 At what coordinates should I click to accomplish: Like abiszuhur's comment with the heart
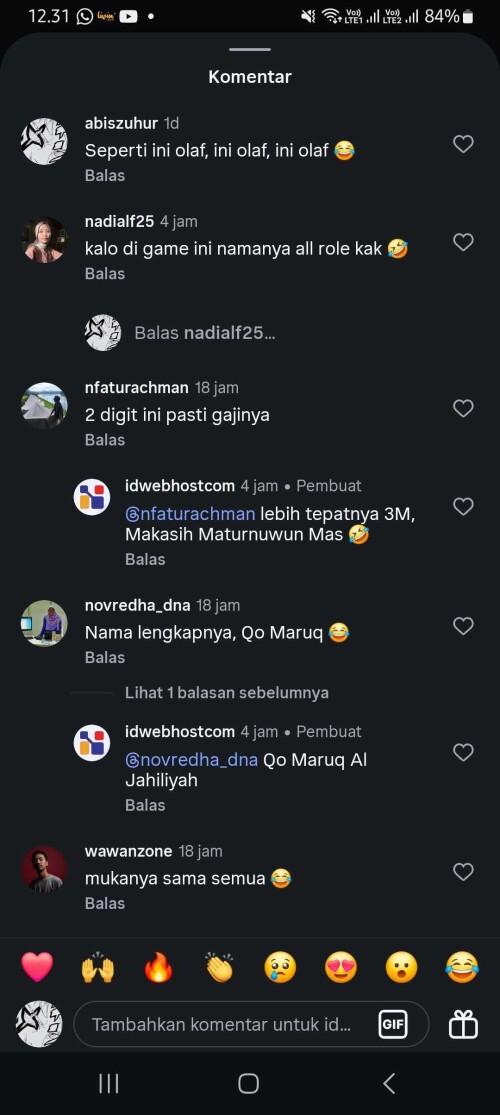pos(463,144)
